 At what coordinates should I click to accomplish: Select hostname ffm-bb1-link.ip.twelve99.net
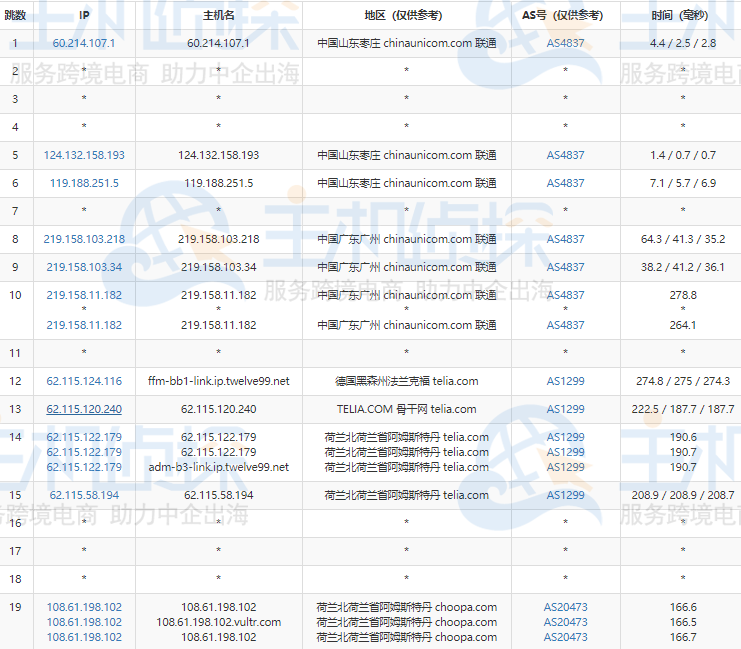[x=218, y=381]
